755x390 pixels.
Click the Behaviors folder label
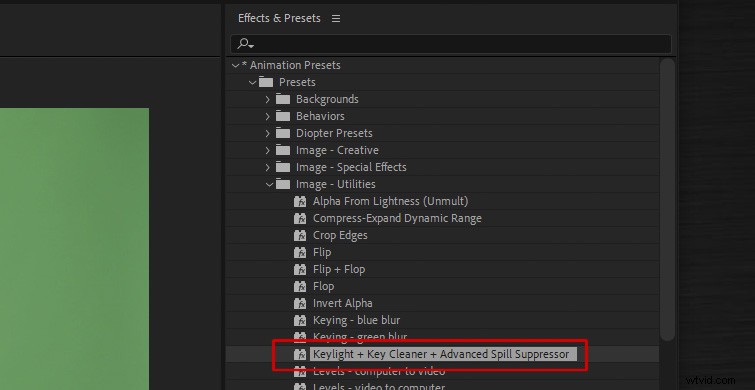pyautogui.click(x=320, y=116)
